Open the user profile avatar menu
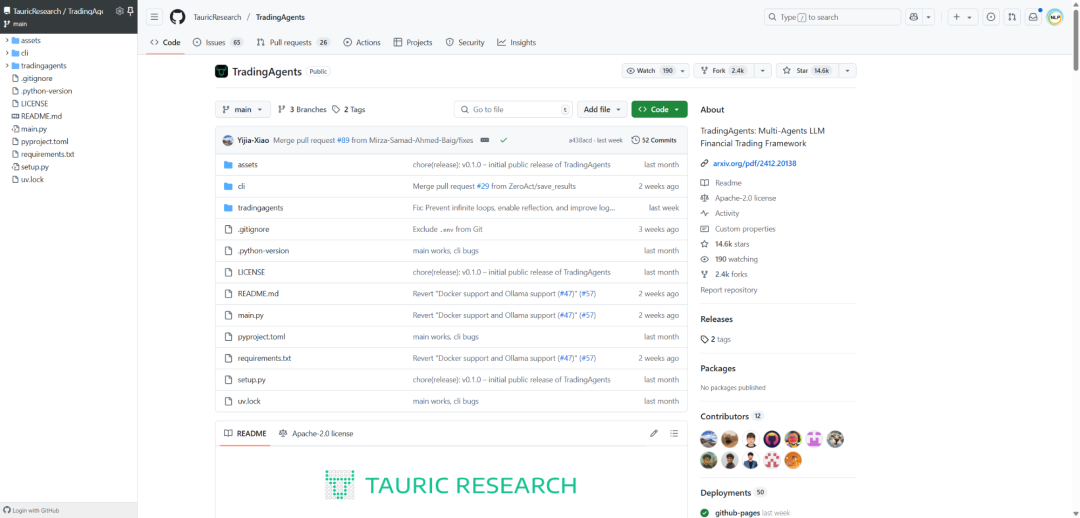1080x518 pixels. (1055, 17)
